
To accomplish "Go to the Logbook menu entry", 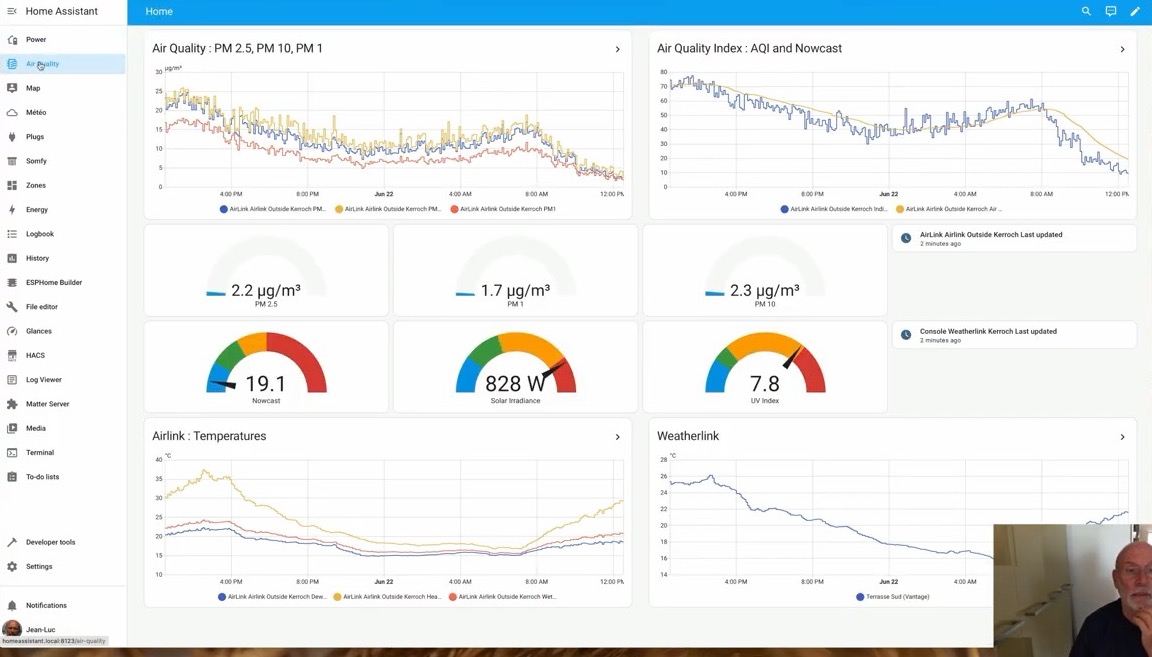I will 63,234.
